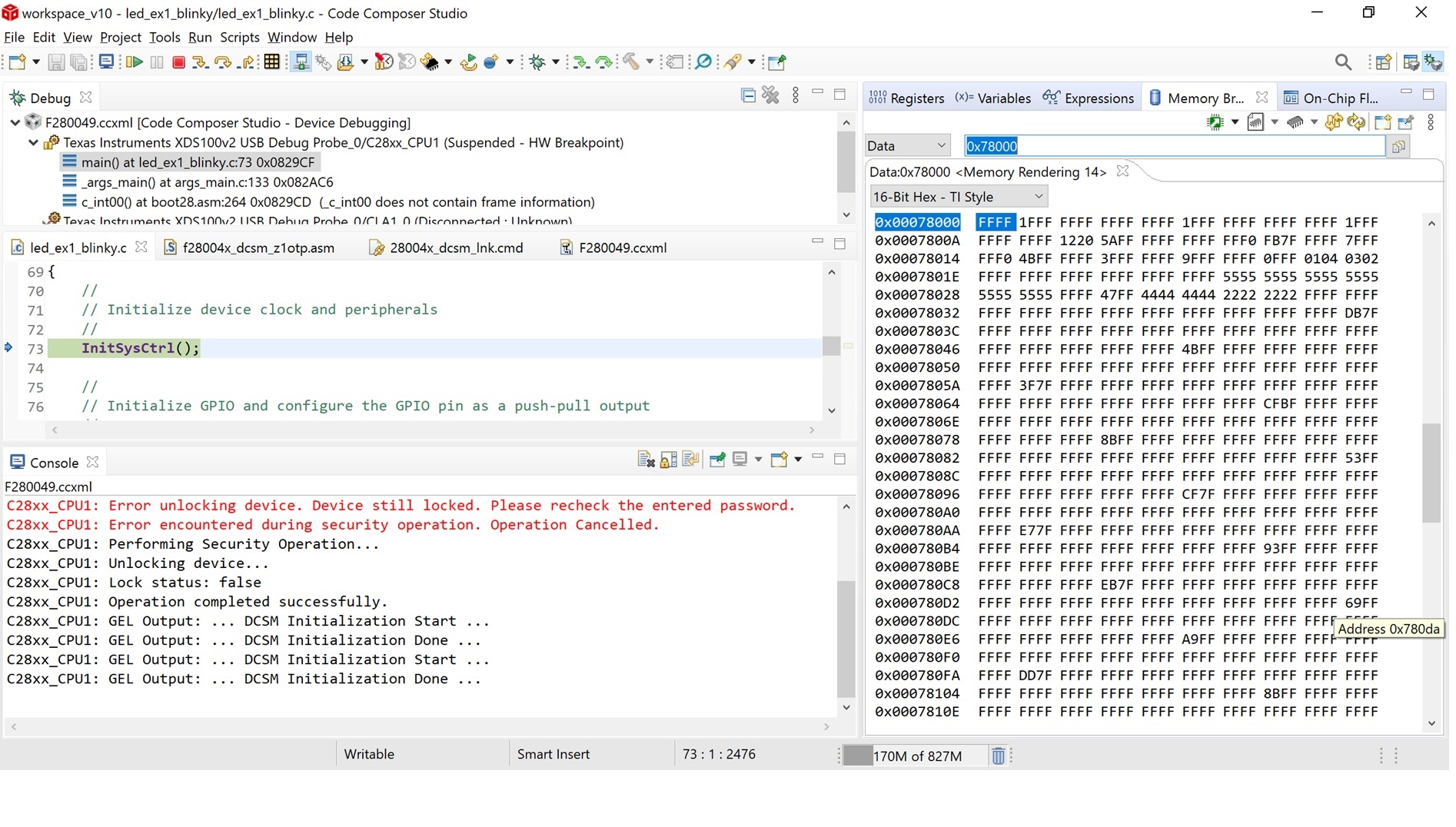Toggle Scroll Lock in Console
This screenshot has width=1456, height=827.
pos(668,460)
